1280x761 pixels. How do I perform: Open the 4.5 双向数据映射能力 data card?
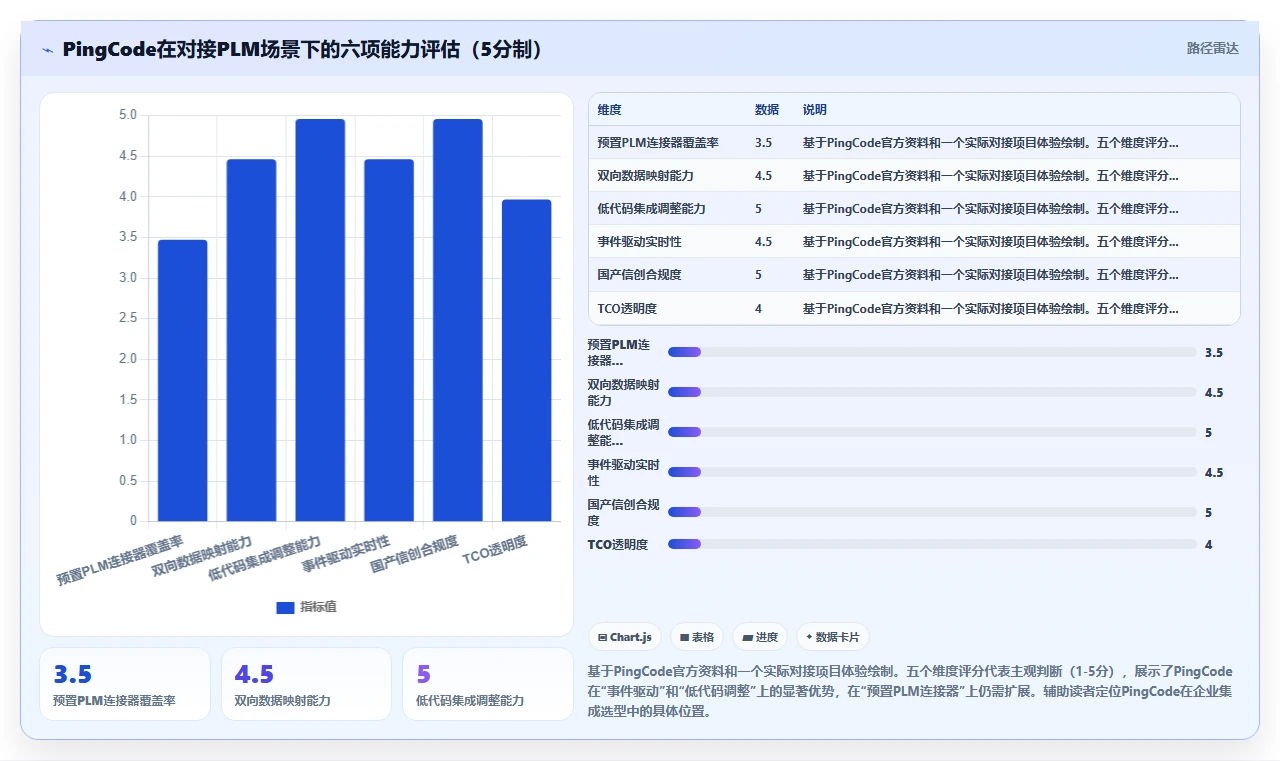(306, 684)
